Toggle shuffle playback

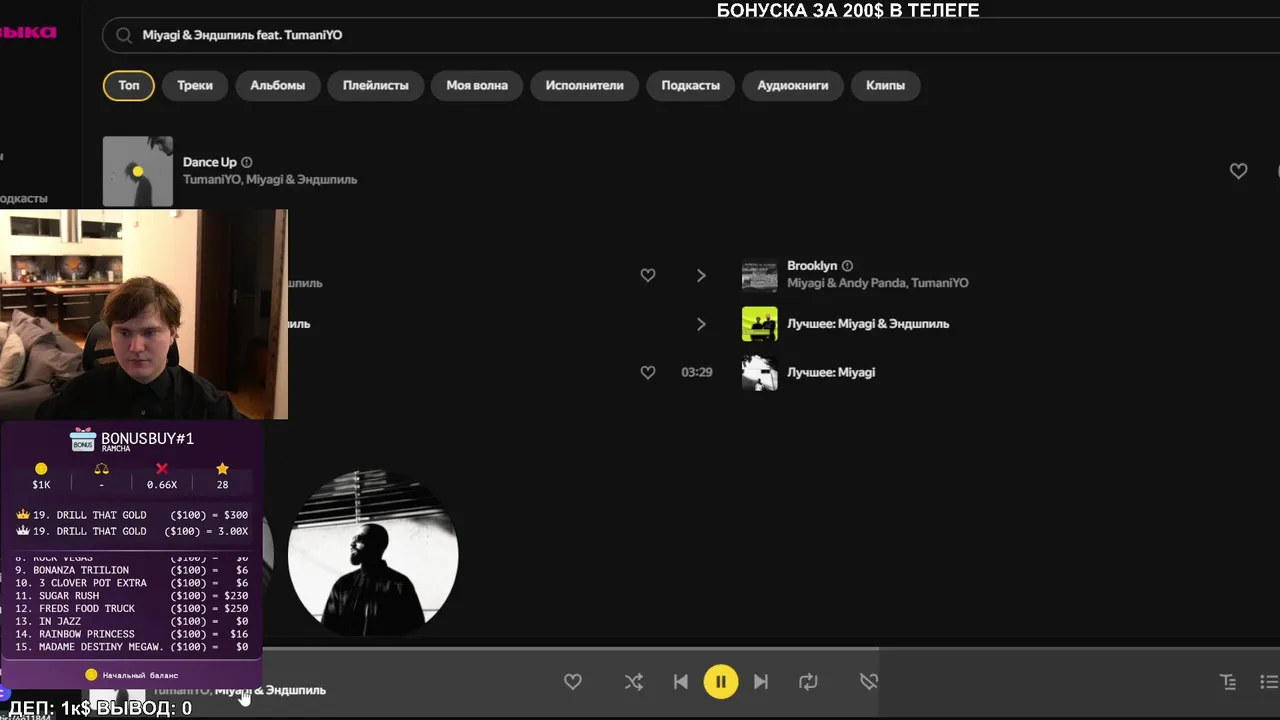point(634,682)
